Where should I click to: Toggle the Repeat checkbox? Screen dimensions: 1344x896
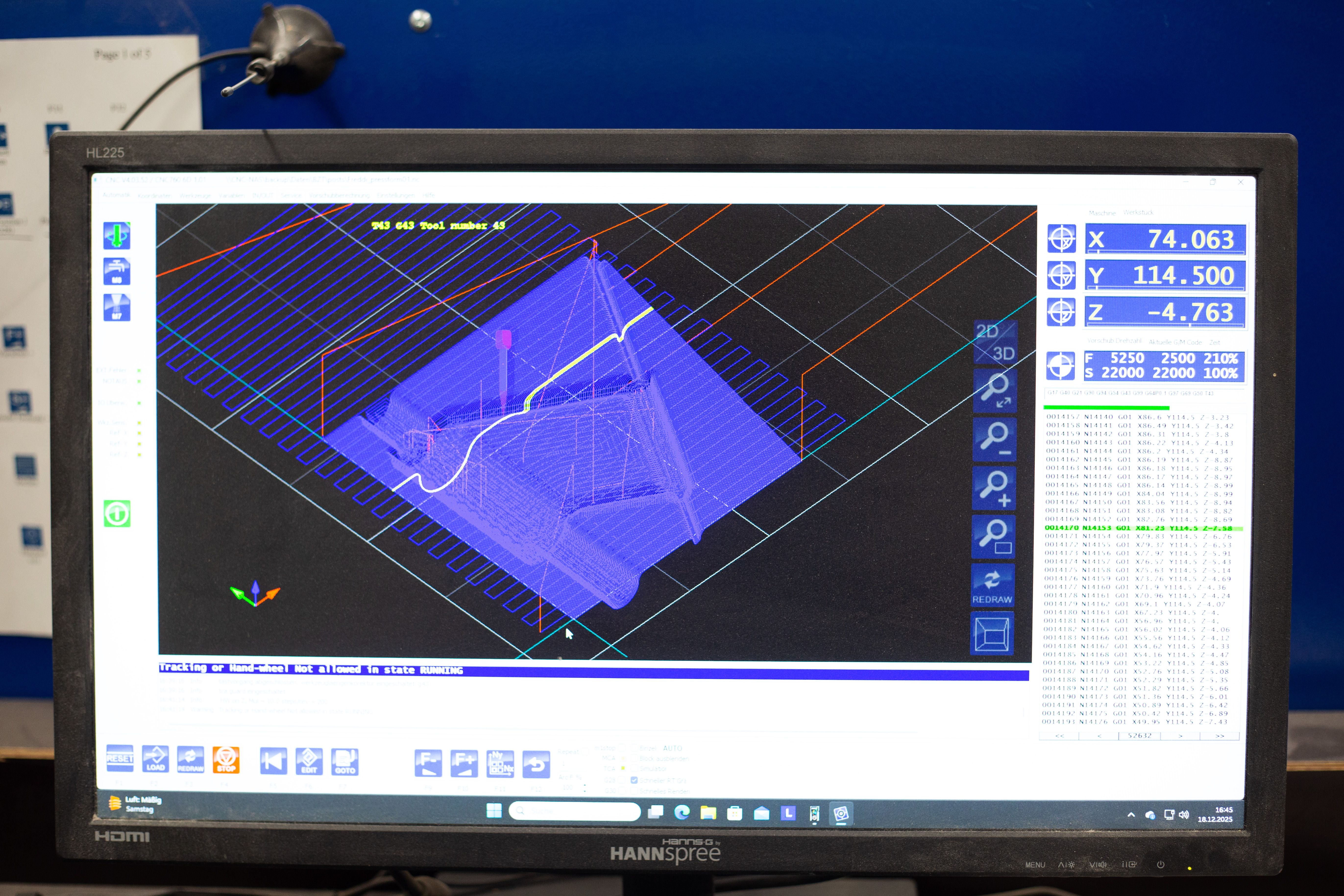[x=585, y=751]
